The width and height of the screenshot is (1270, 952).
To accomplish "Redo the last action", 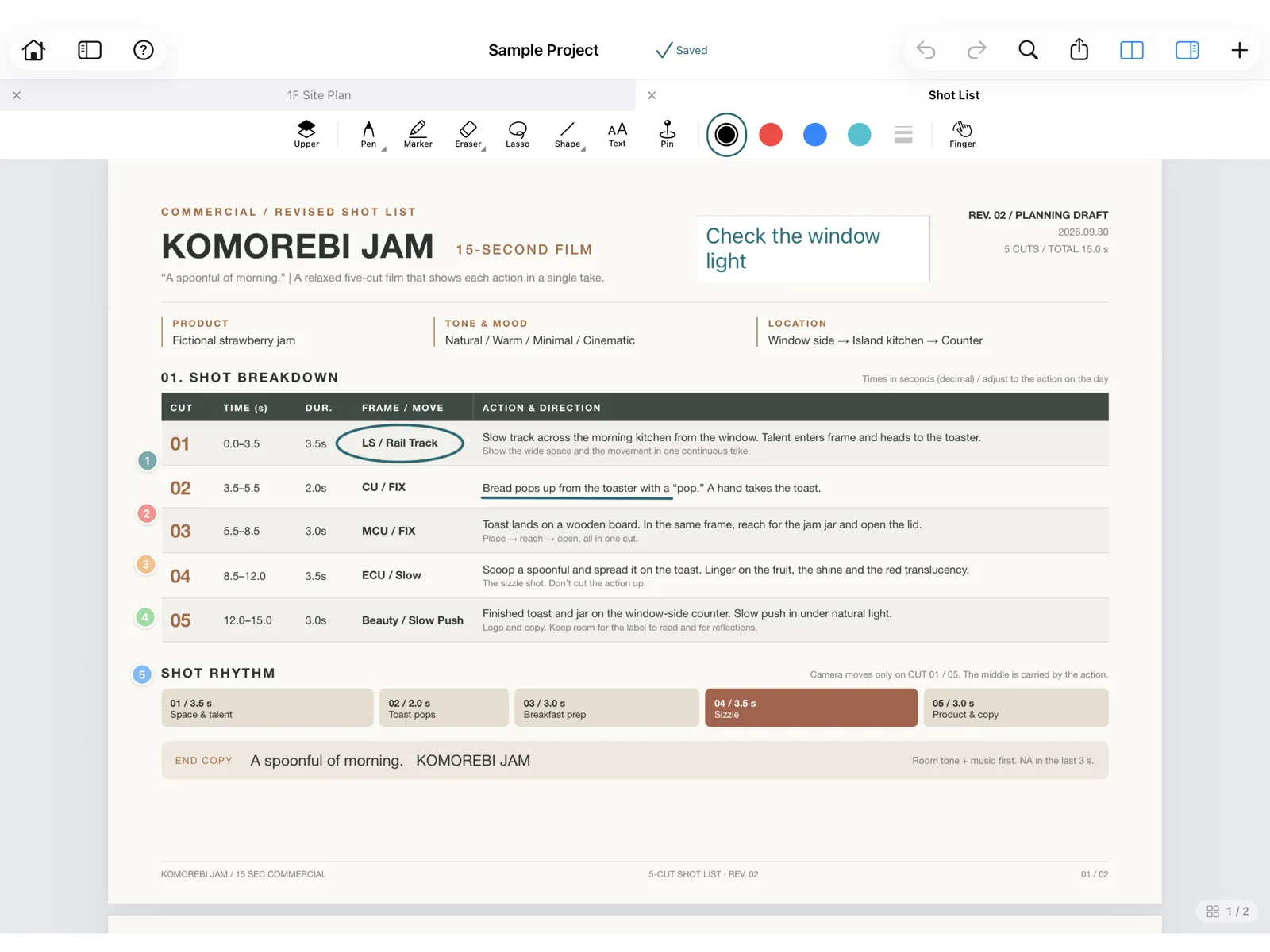I will tap(976, 50).
